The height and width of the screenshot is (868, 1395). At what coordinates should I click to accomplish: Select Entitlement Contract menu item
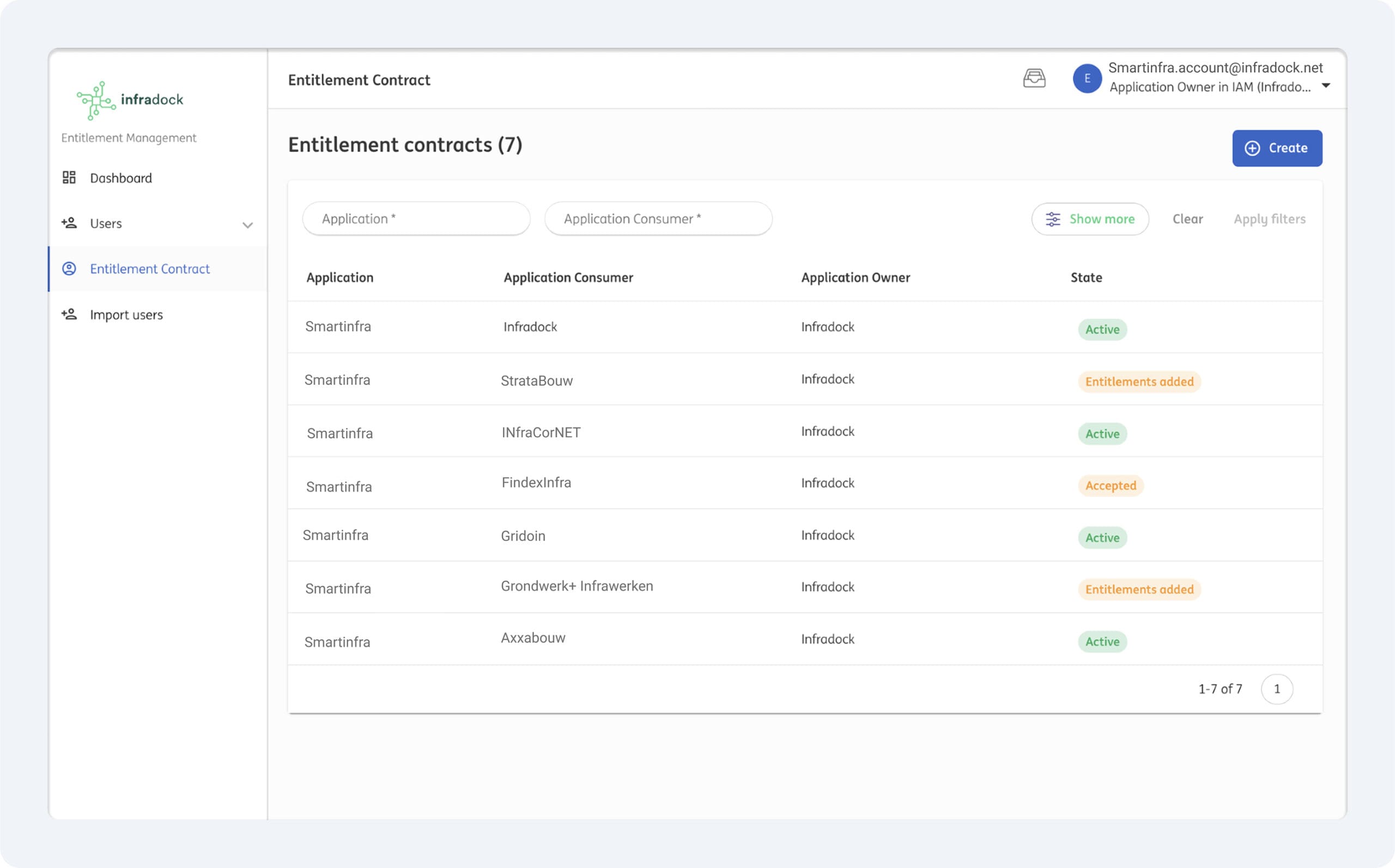tap(157, 269)
